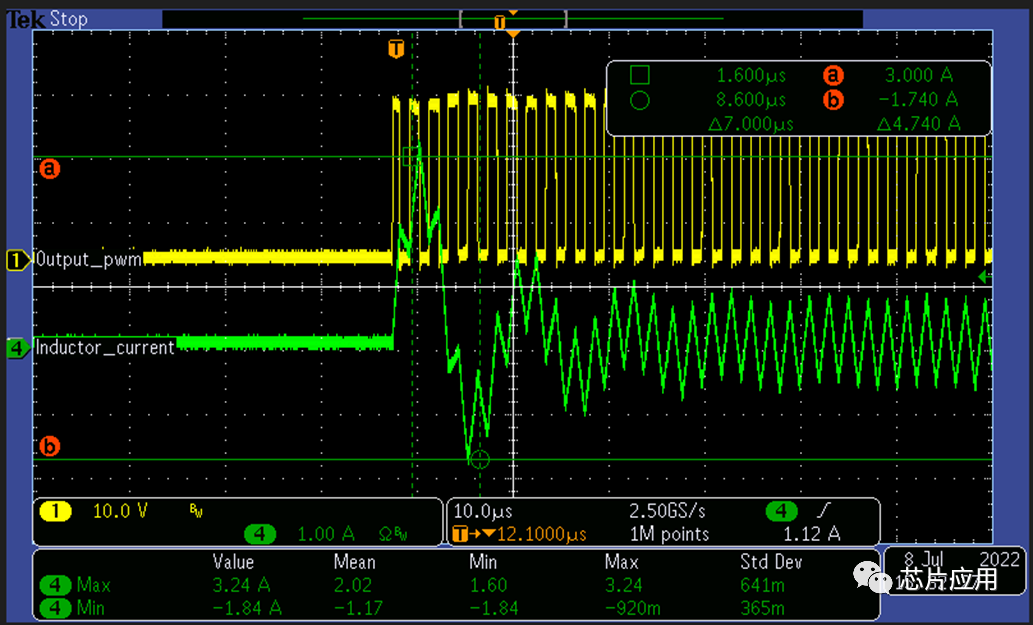Click the square cursor icon in readout
The image size is (1033, 625).
640,75
